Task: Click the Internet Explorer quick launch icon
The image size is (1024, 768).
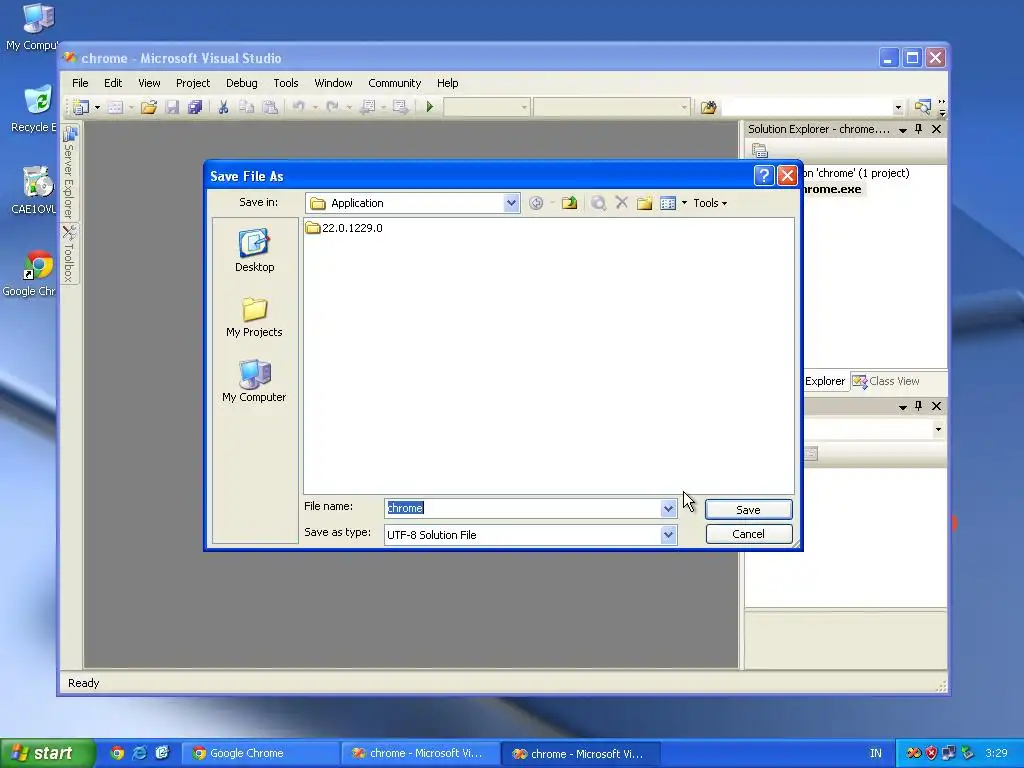Action: coord(139,753)
